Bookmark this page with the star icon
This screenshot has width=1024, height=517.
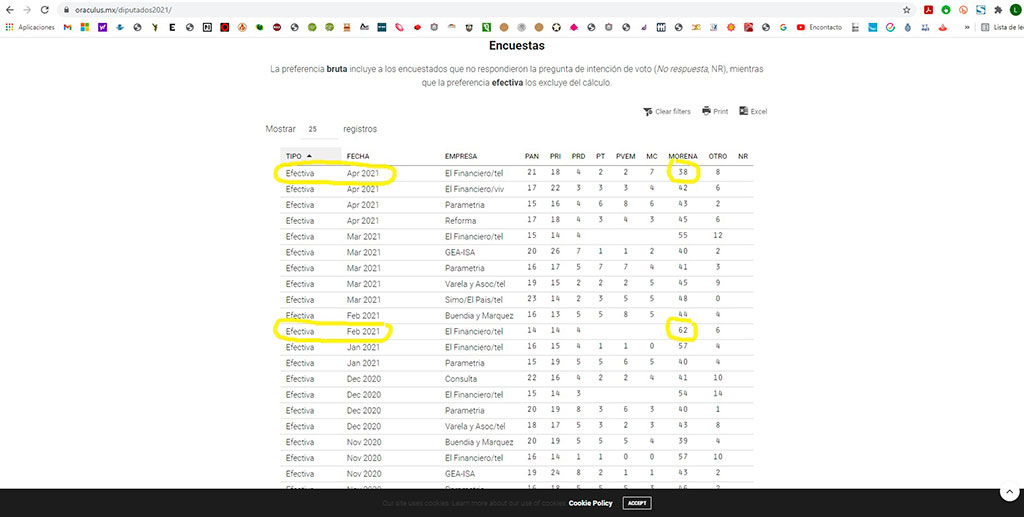pyautogui.click(x=906, y=9)
